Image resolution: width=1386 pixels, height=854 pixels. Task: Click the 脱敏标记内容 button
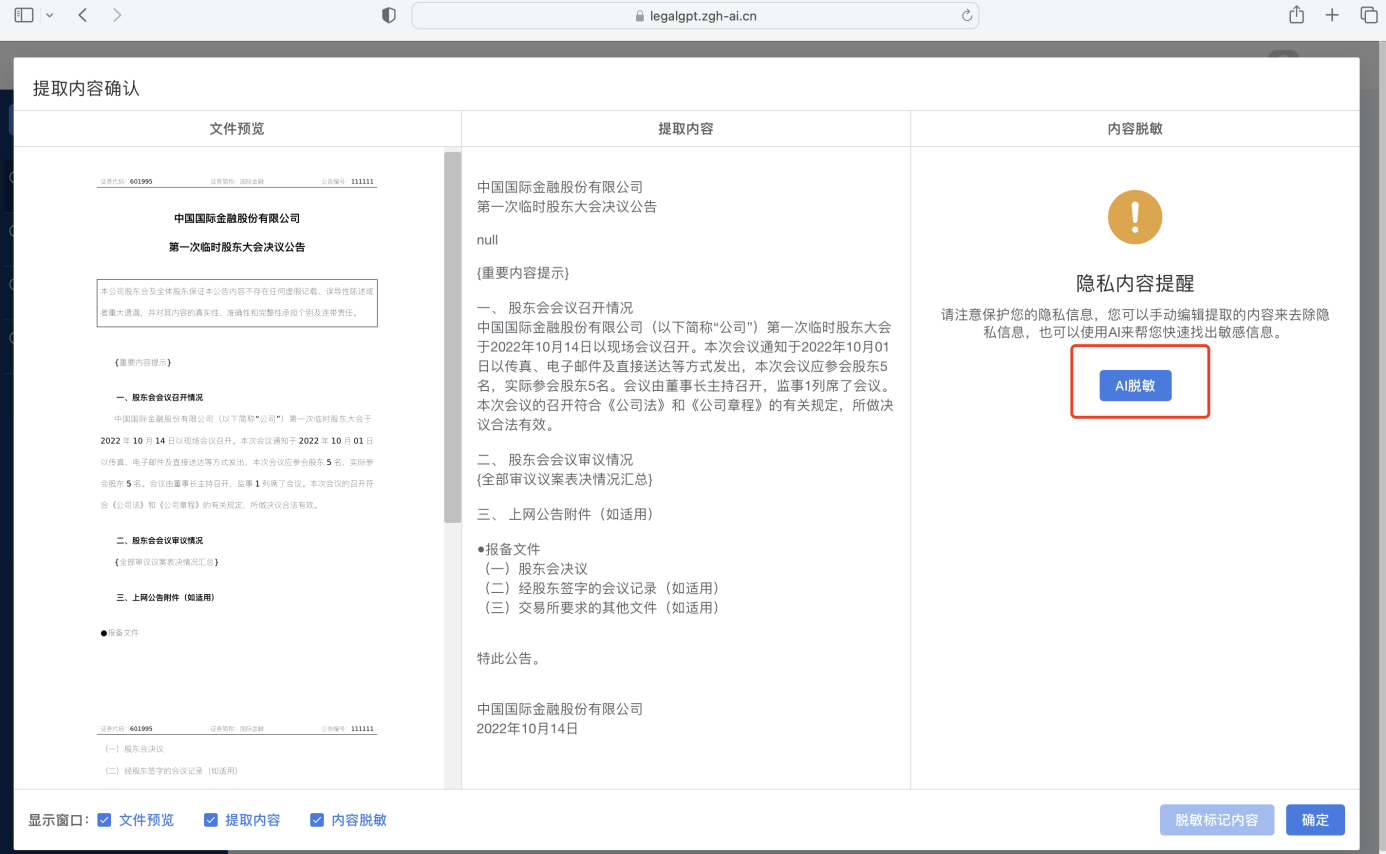tap(1217, 820)
